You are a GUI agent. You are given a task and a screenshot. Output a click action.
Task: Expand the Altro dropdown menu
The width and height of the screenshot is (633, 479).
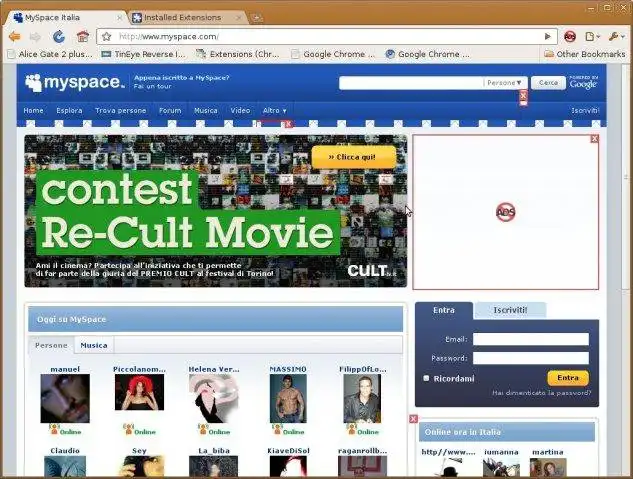tap(275, 111)
